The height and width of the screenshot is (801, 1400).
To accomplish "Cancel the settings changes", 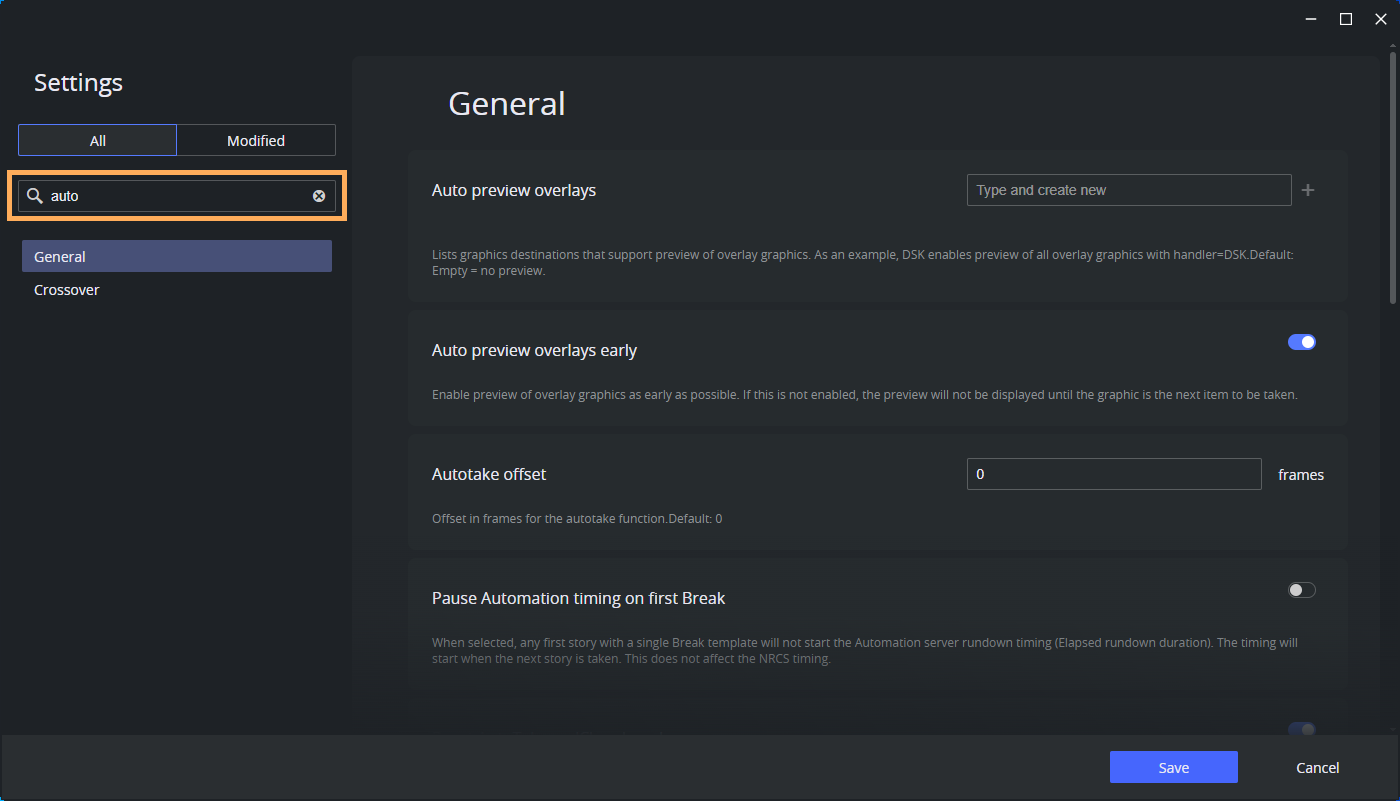I will coord(1317,767).
